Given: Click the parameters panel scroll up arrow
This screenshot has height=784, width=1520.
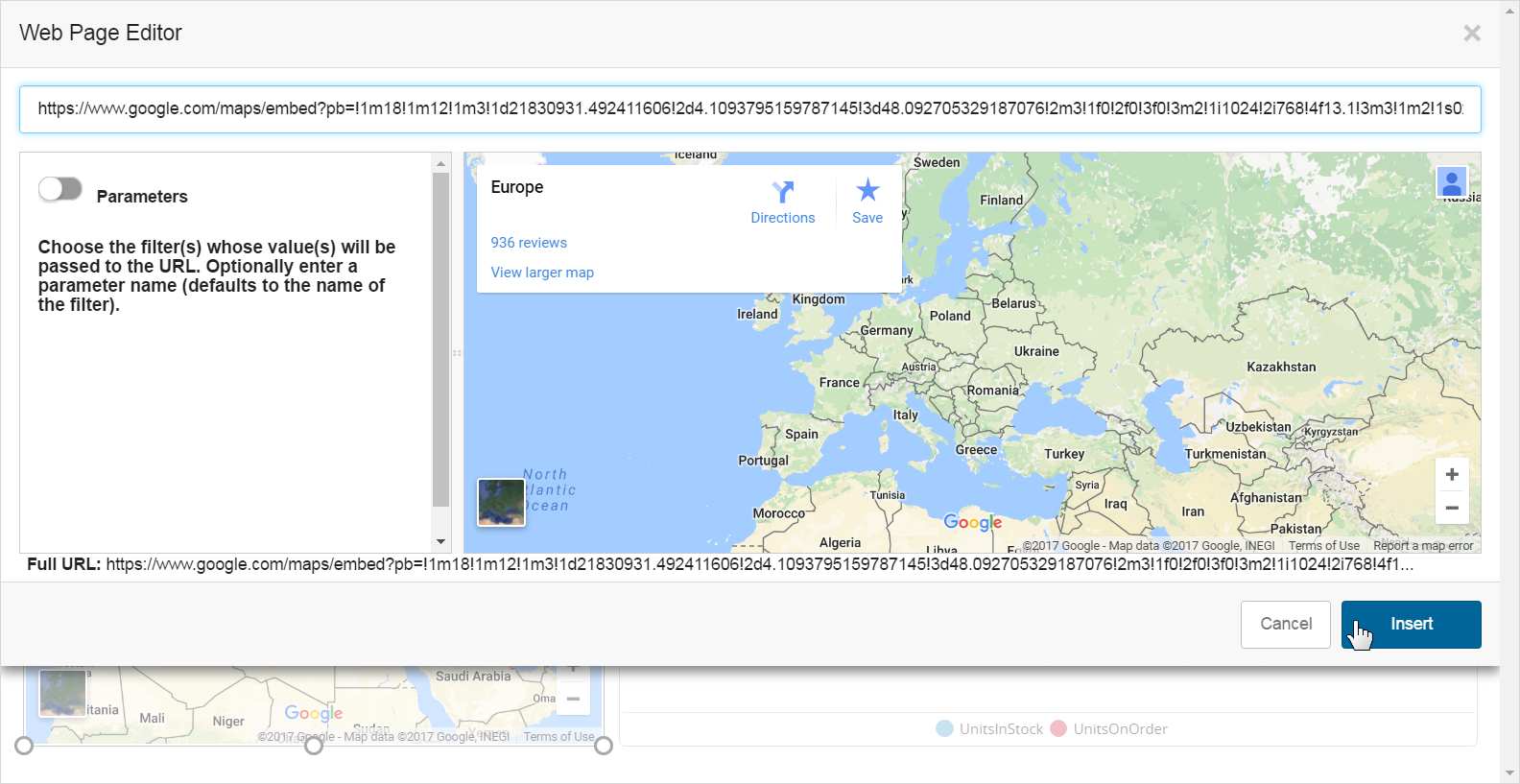Looking at the screenshot, I should 441,163.
